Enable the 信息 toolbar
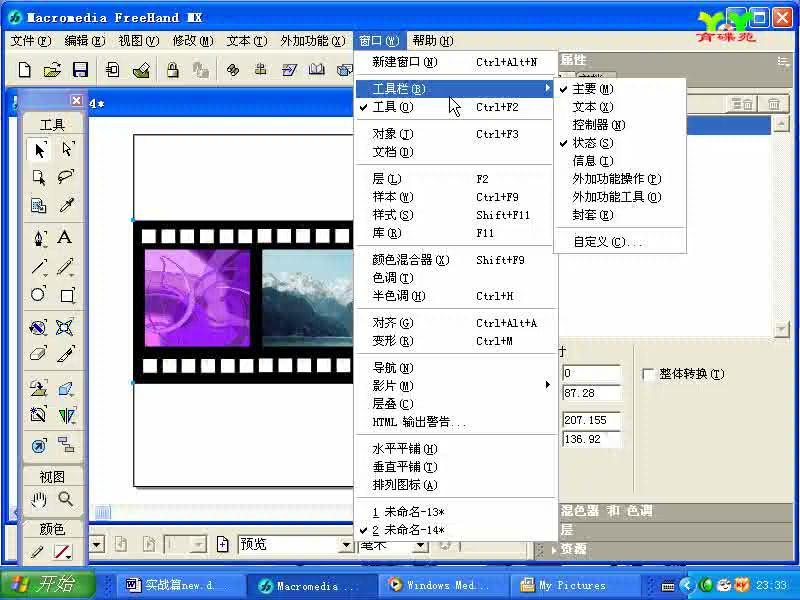Image resolution: width=800 pixels, height=600 pixels. pyautogui.click(x=620, y=161)
